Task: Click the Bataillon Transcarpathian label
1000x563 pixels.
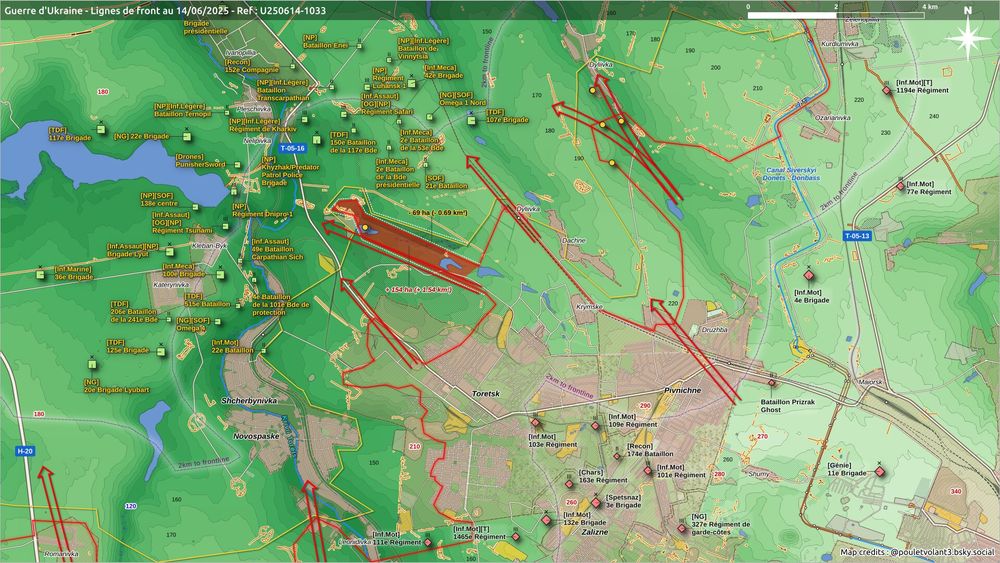Action: pyautogui.click(x=283, y=90)
